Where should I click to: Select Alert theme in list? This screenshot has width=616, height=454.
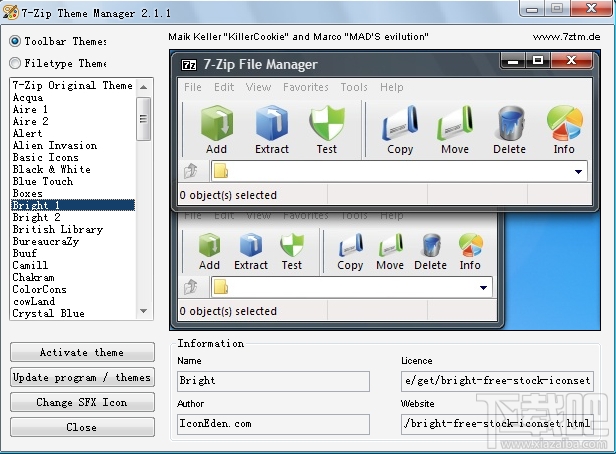pyautogui.click(x=73, y=133)
